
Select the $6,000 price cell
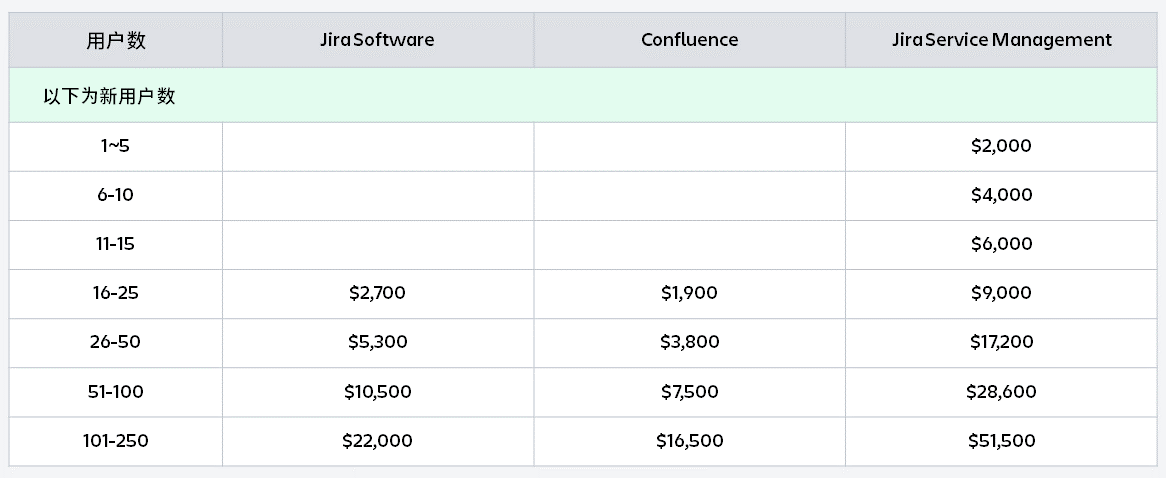[x=1002, y=245]
